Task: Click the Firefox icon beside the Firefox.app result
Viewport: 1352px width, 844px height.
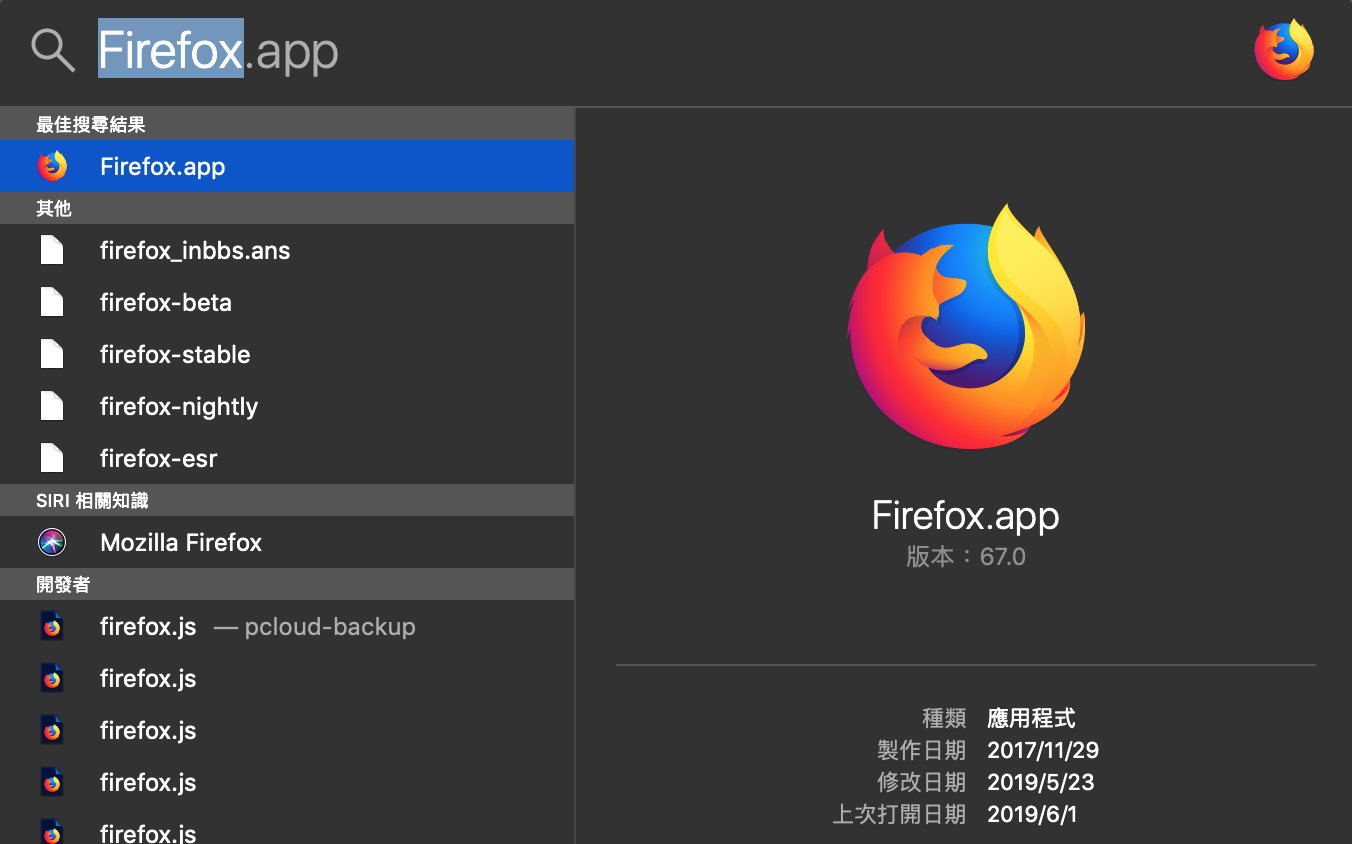Action: pos(52,166)
